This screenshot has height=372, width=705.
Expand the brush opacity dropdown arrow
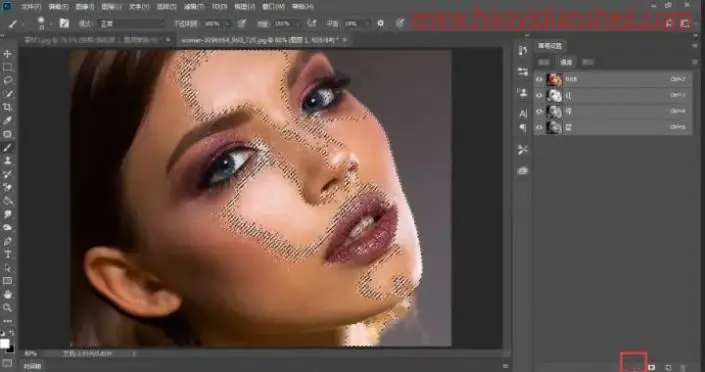pyautogui.click(x=228, y=24)
